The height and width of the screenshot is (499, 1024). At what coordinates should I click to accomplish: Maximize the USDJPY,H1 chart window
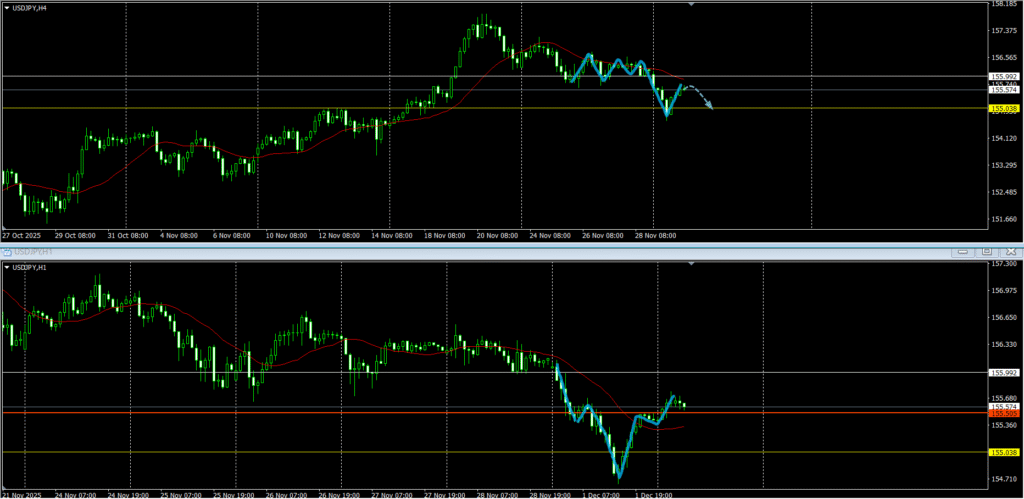pos(987,251)
